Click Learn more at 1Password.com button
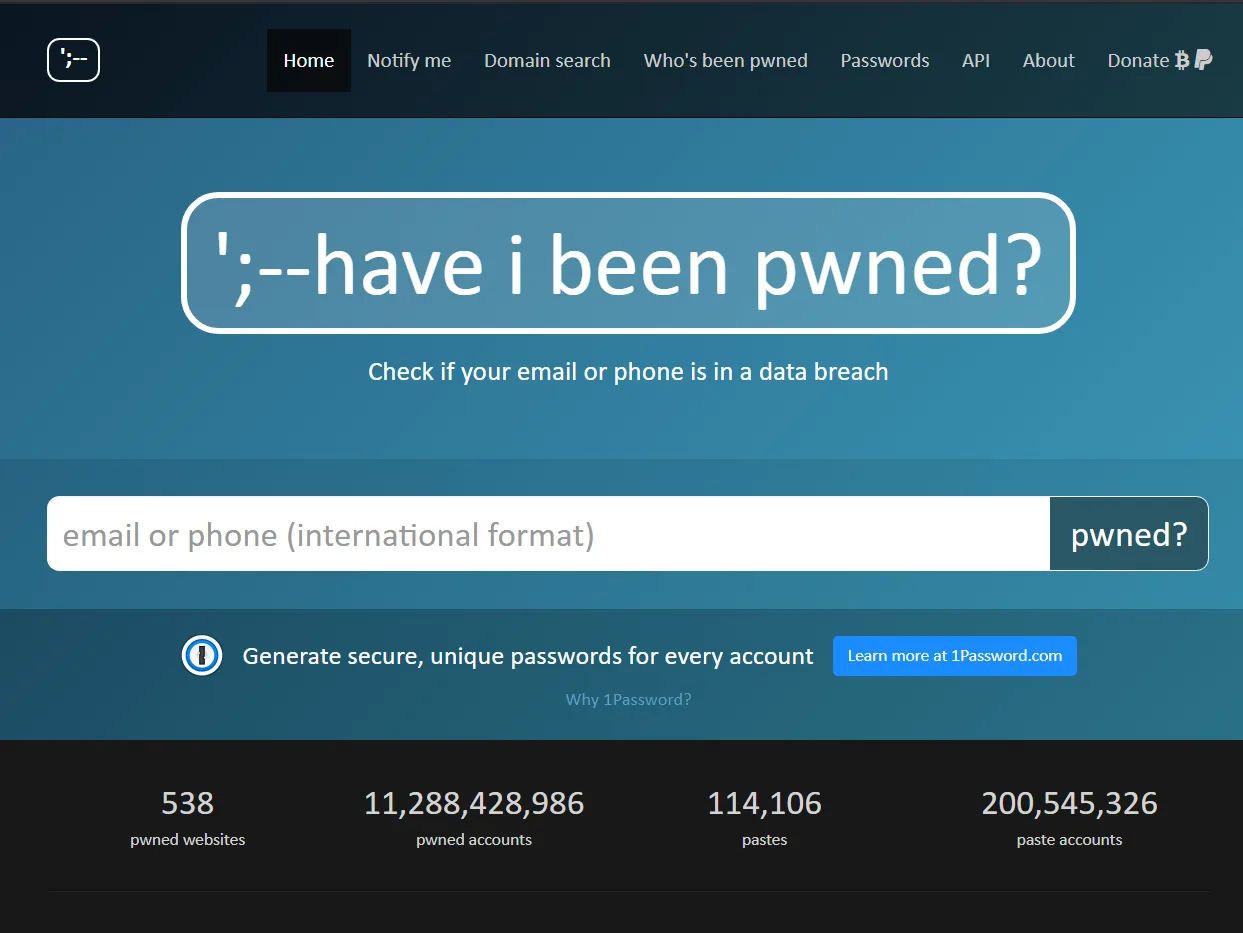The height and width of the screenshot is (933, 1243). pyautogui.click(x=955, y=656)
